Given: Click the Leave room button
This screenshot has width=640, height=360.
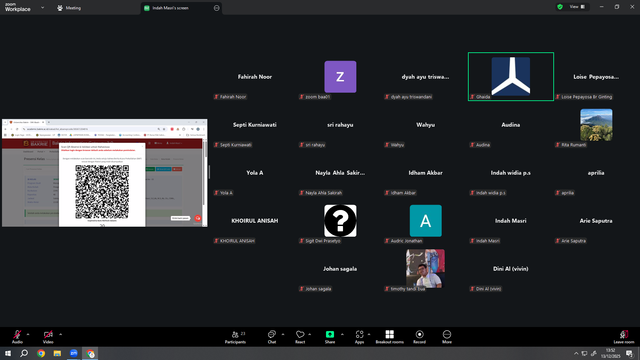Looking at the screenshot, I should coord(624,337).
